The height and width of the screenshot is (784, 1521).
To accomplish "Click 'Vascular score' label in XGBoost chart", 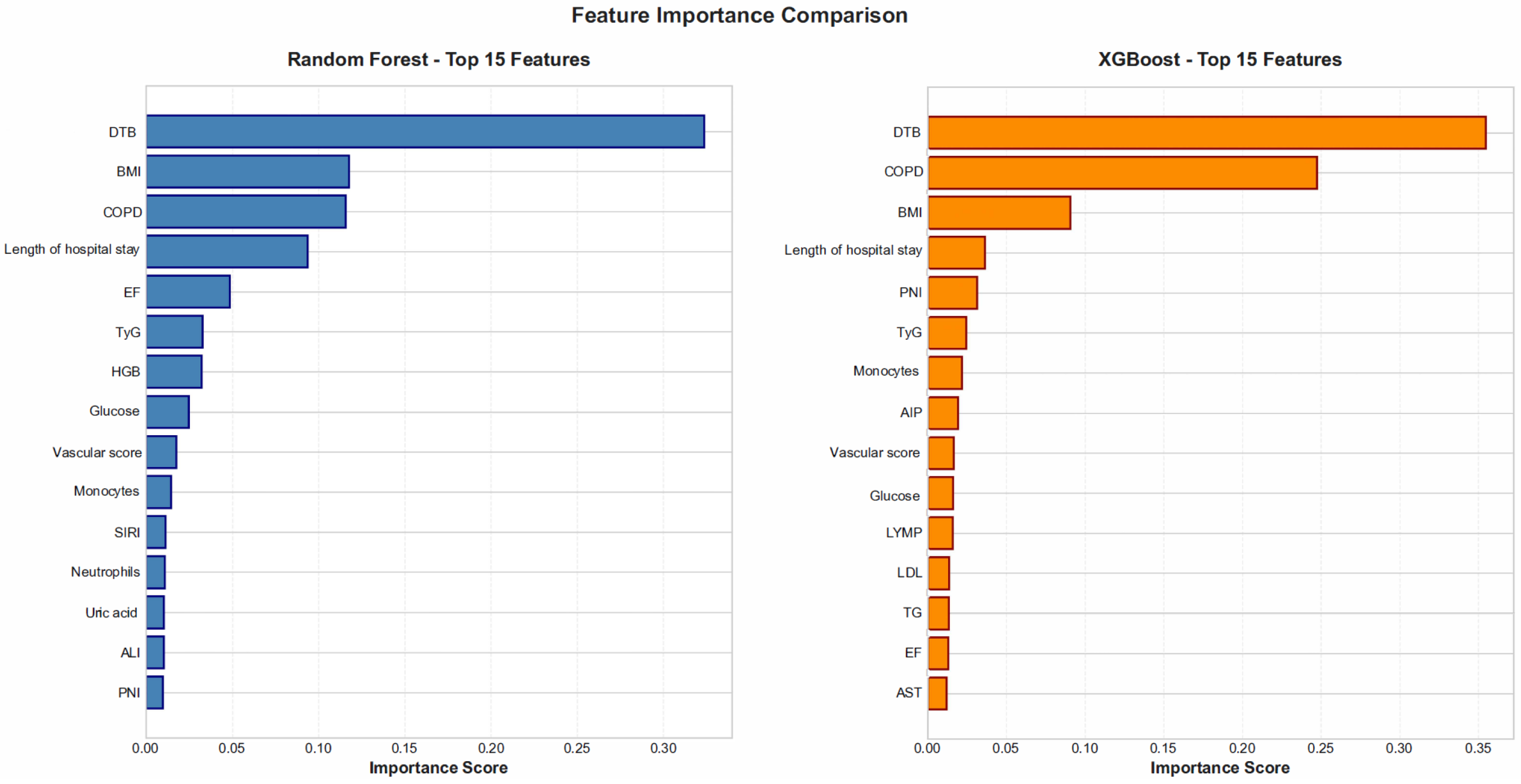I will pyautogui.click(x=875, y=453).
